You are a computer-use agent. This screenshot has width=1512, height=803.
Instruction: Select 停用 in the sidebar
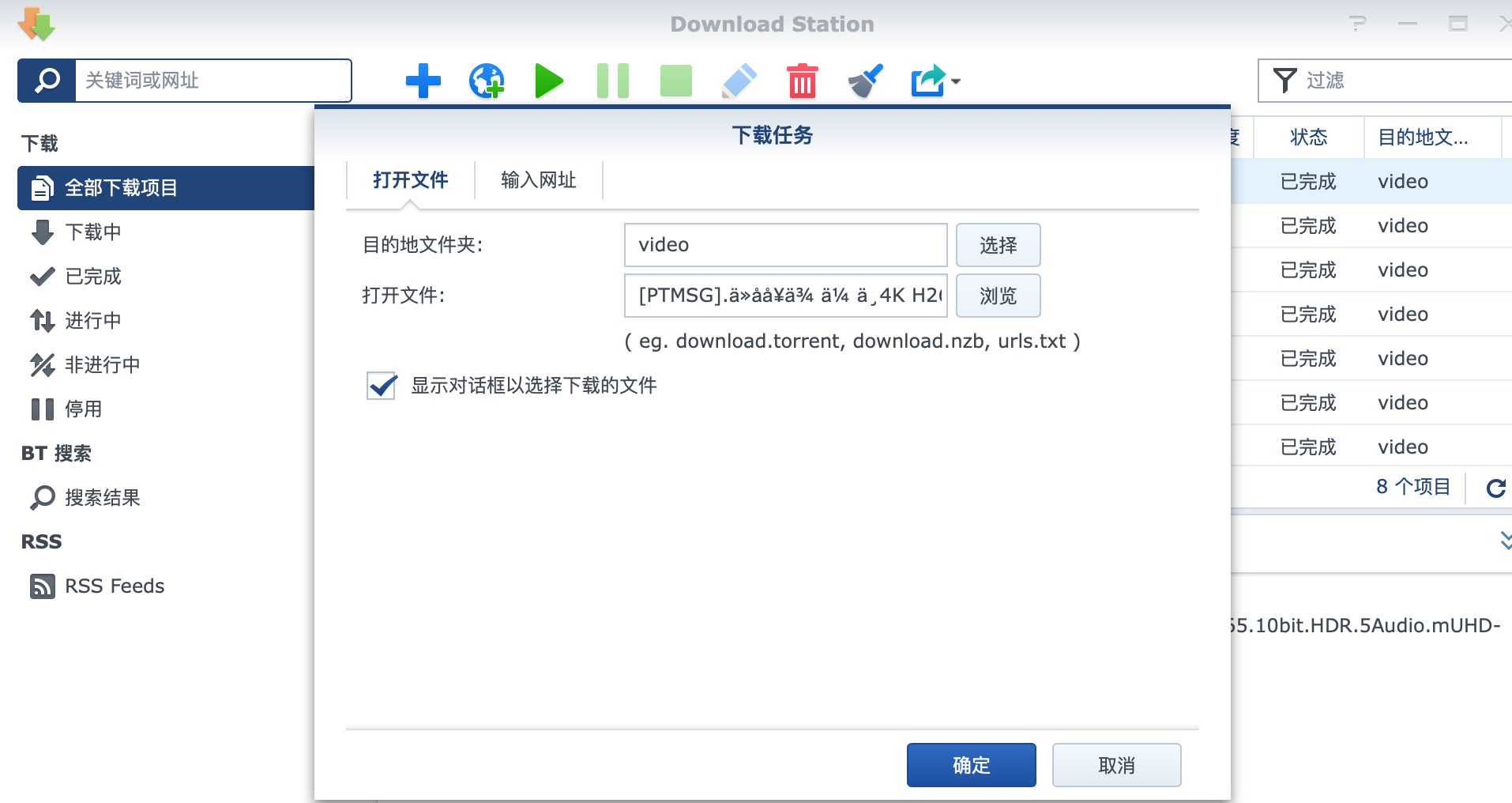pyautogui.click(x=166, y=409)
